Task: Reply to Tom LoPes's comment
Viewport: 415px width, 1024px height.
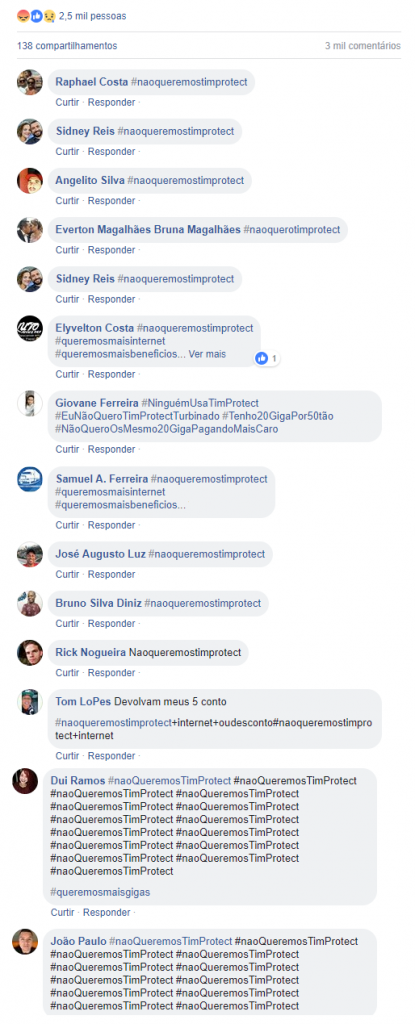Action: coord(112,756)
